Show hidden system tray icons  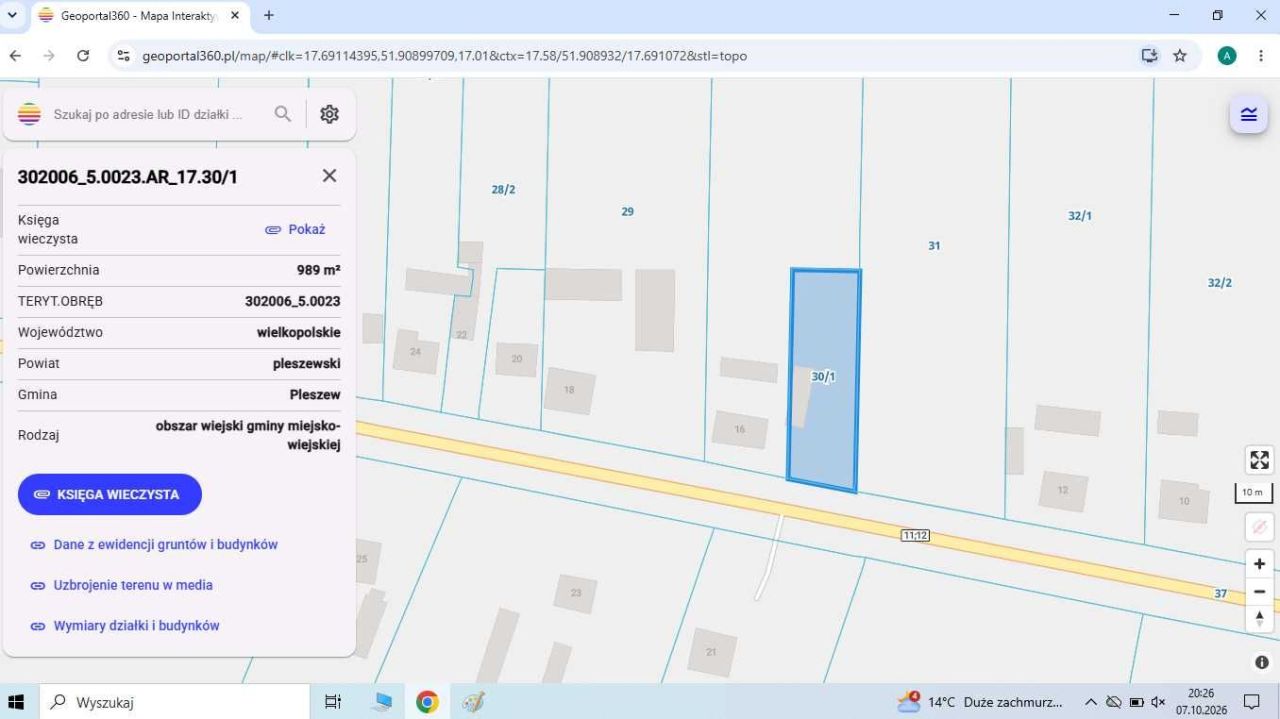point(1091,702)
